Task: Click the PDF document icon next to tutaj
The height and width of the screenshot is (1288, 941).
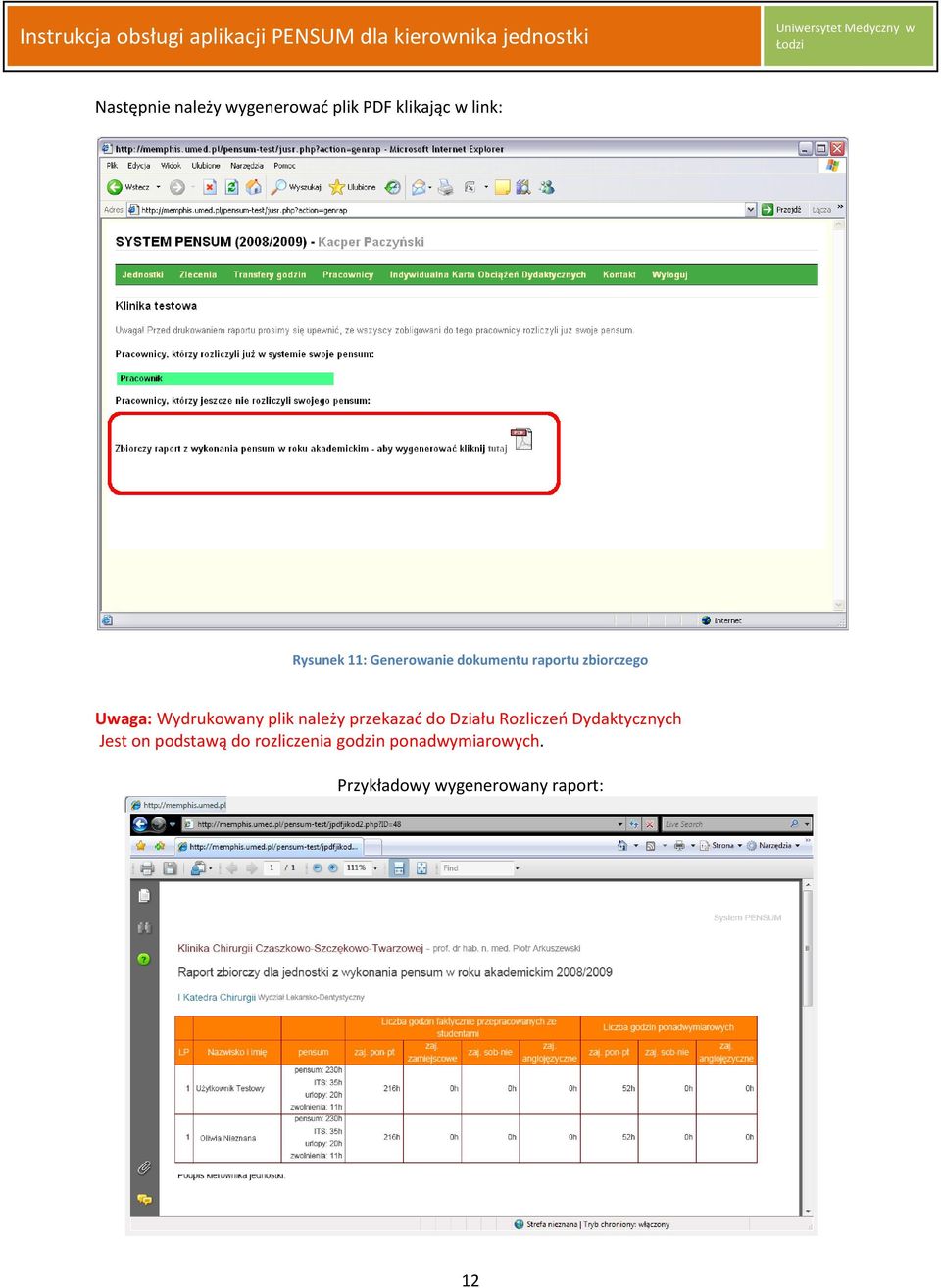Action: click(521, 438)
